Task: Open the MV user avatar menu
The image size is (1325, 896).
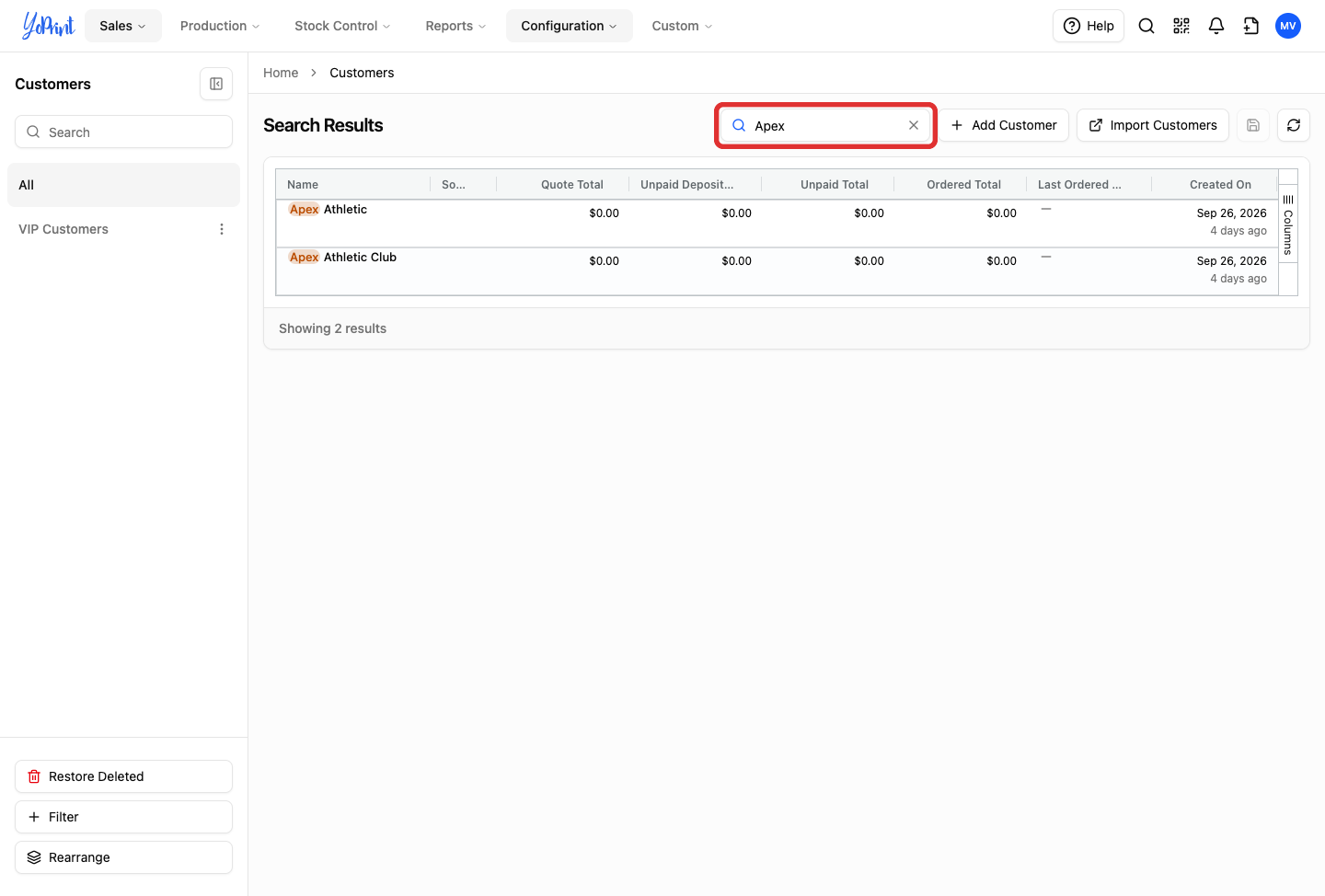Action: [x=1288, y=26]
